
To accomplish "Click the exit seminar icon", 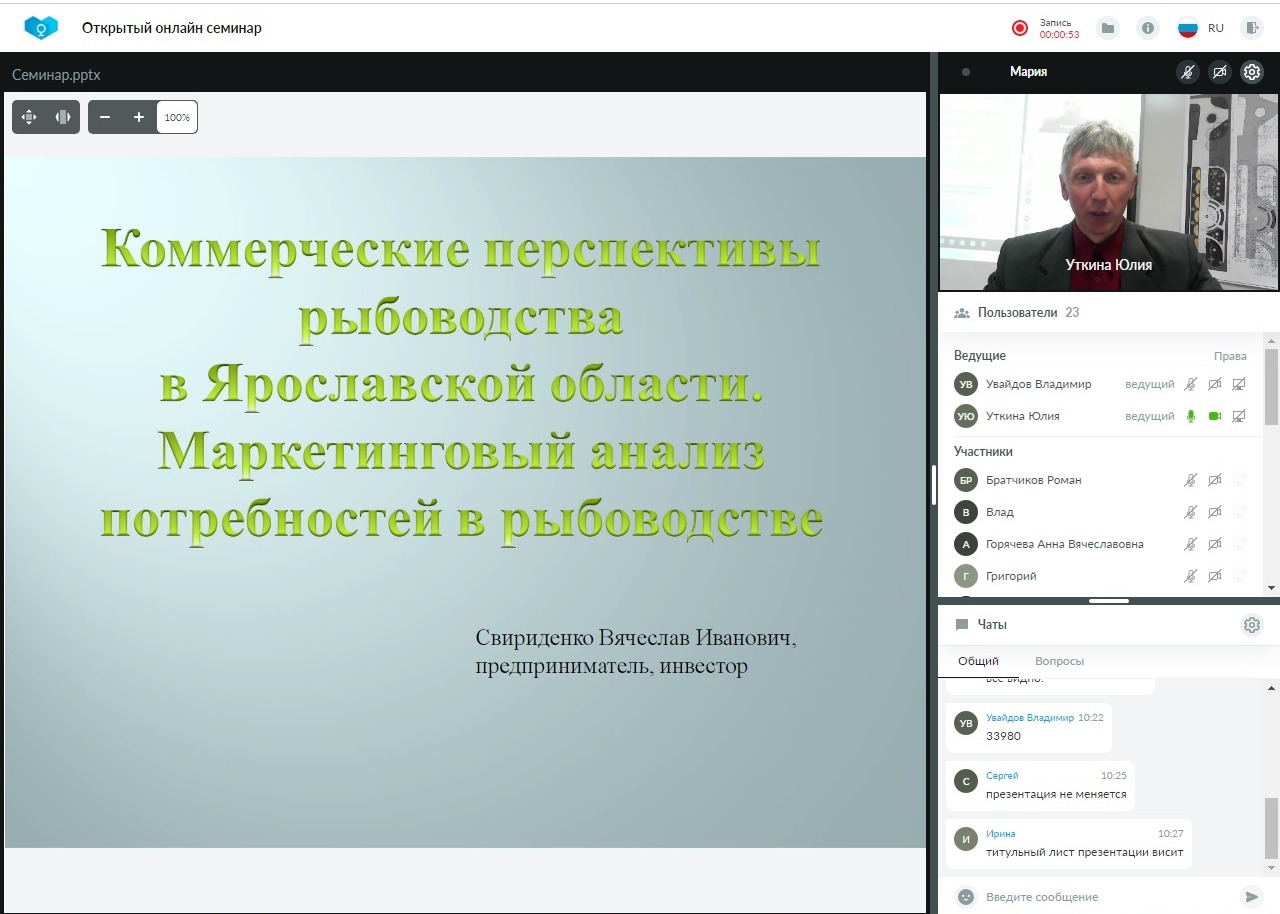I will (1252, 28).
